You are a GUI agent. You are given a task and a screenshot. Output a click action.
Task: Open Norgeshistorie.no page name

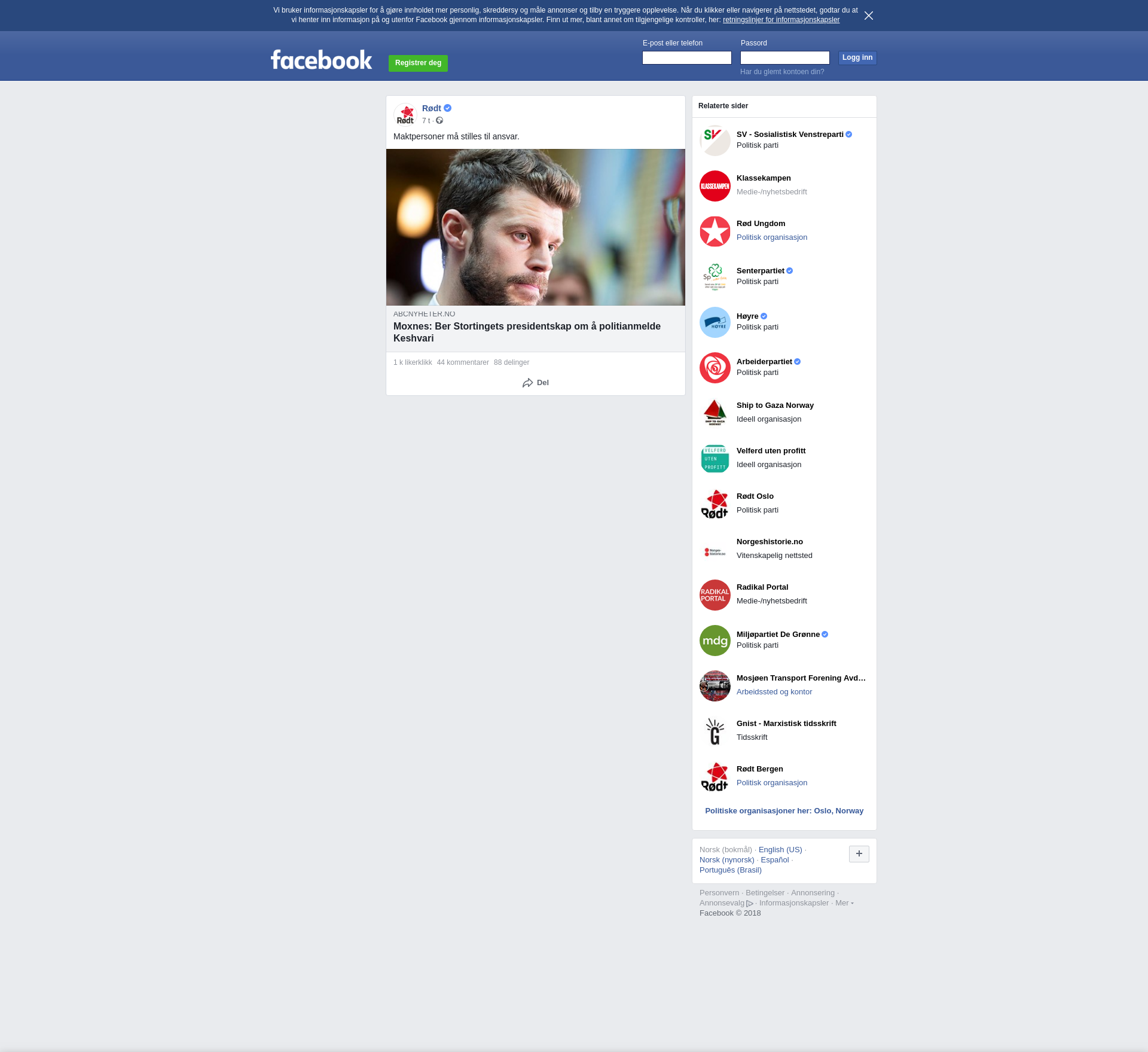click(770, 542)
